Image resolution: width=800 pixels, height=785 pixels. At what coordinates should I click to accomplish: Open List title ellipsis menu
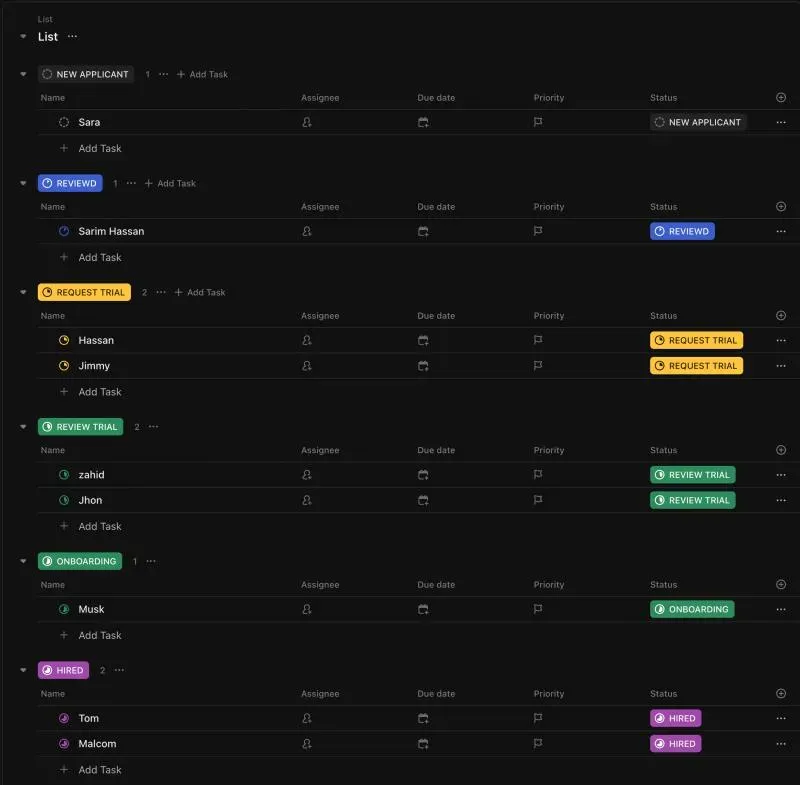click(x=72, y=36)
